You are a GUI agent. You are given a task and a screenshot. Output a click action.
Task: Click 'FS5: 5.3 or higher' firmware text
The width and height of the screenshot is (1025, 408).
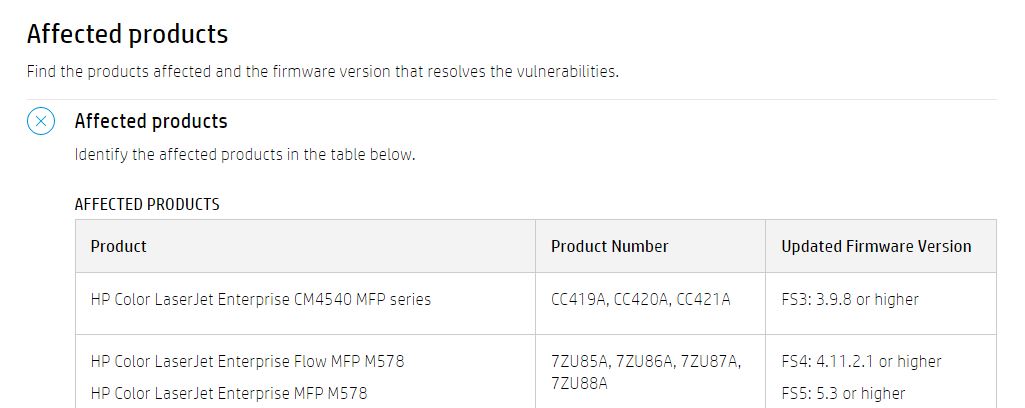click(x=843, y=393)
